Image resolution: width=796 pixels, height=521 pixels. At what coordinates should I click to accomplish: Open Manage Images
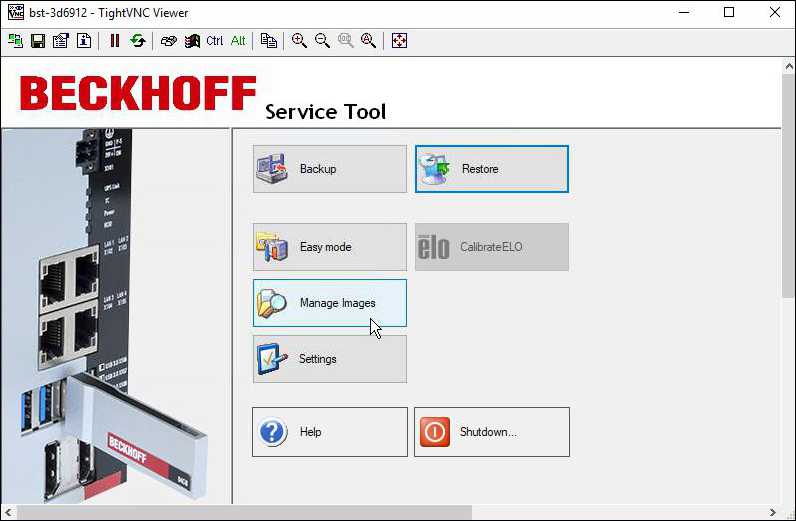point(330,303)
